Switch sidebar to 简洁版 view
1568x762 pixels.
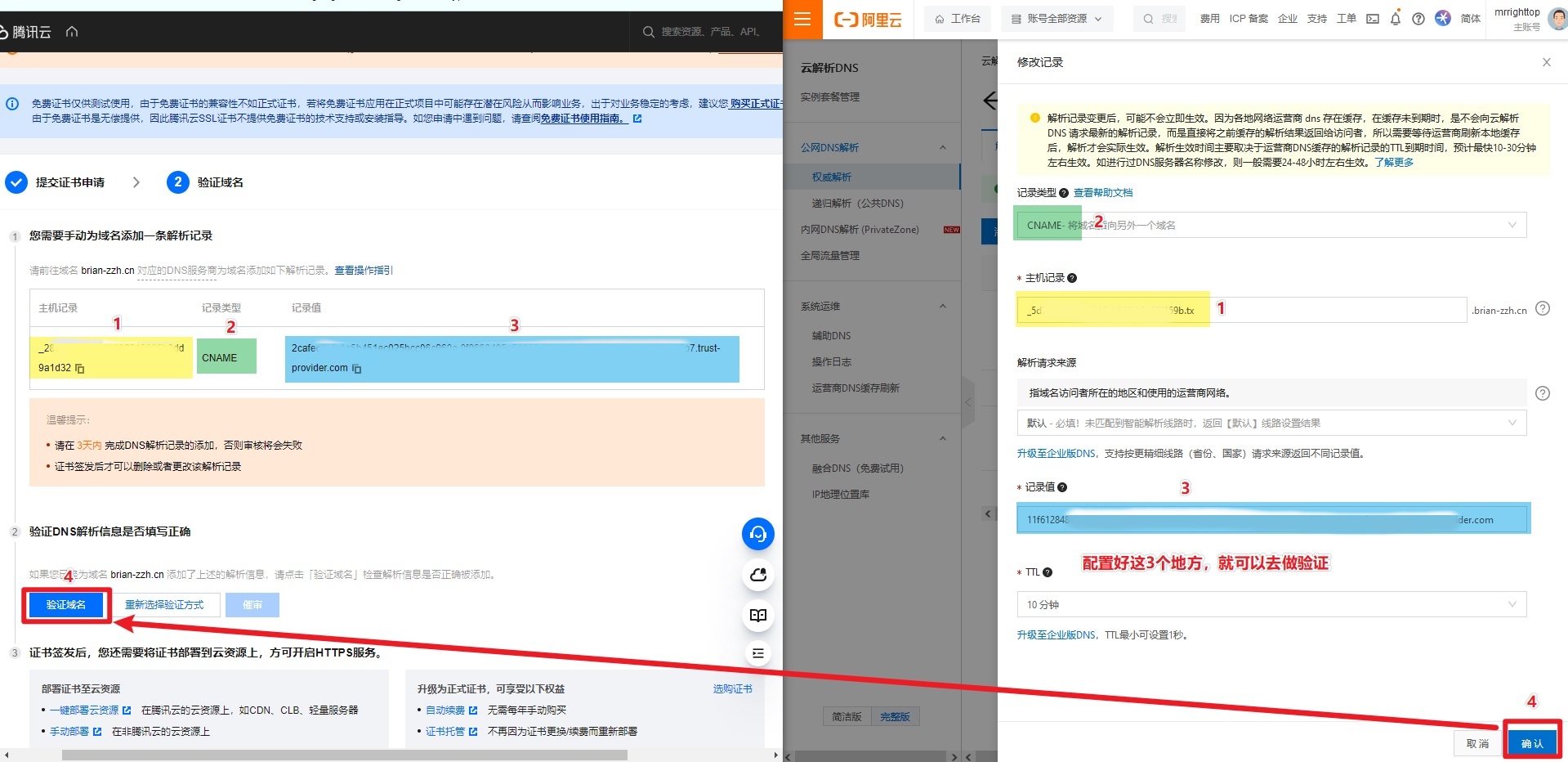coord(847,716)
